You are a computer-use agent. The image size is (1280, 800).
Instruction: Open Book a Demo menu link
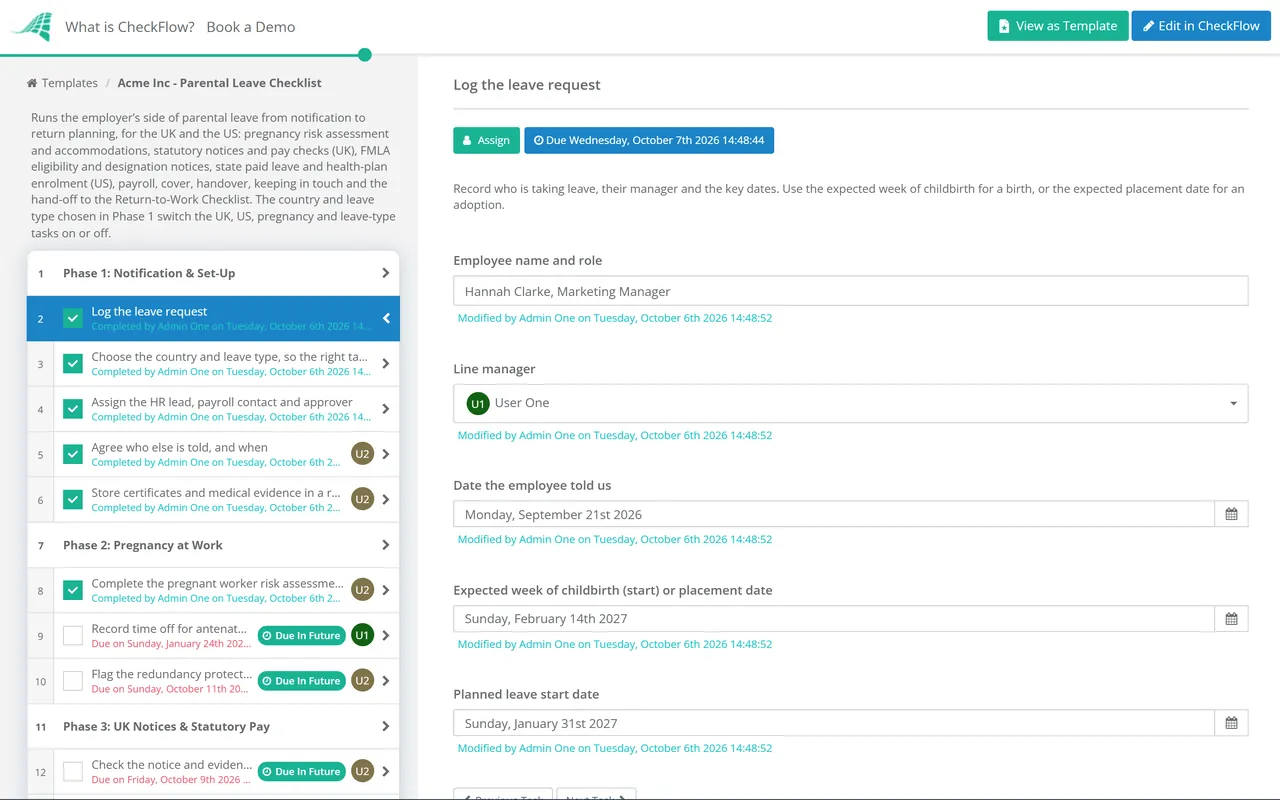click(x=251, y=27)
